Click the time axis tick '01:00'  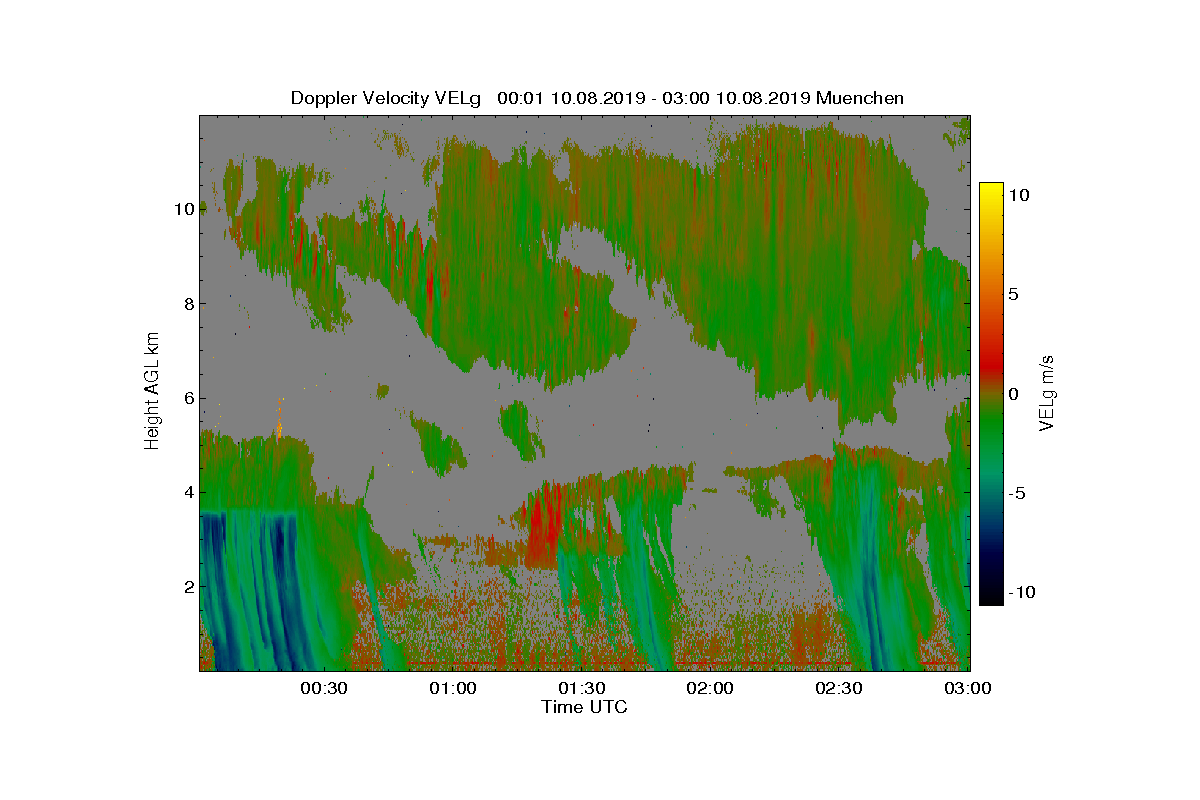452,688
